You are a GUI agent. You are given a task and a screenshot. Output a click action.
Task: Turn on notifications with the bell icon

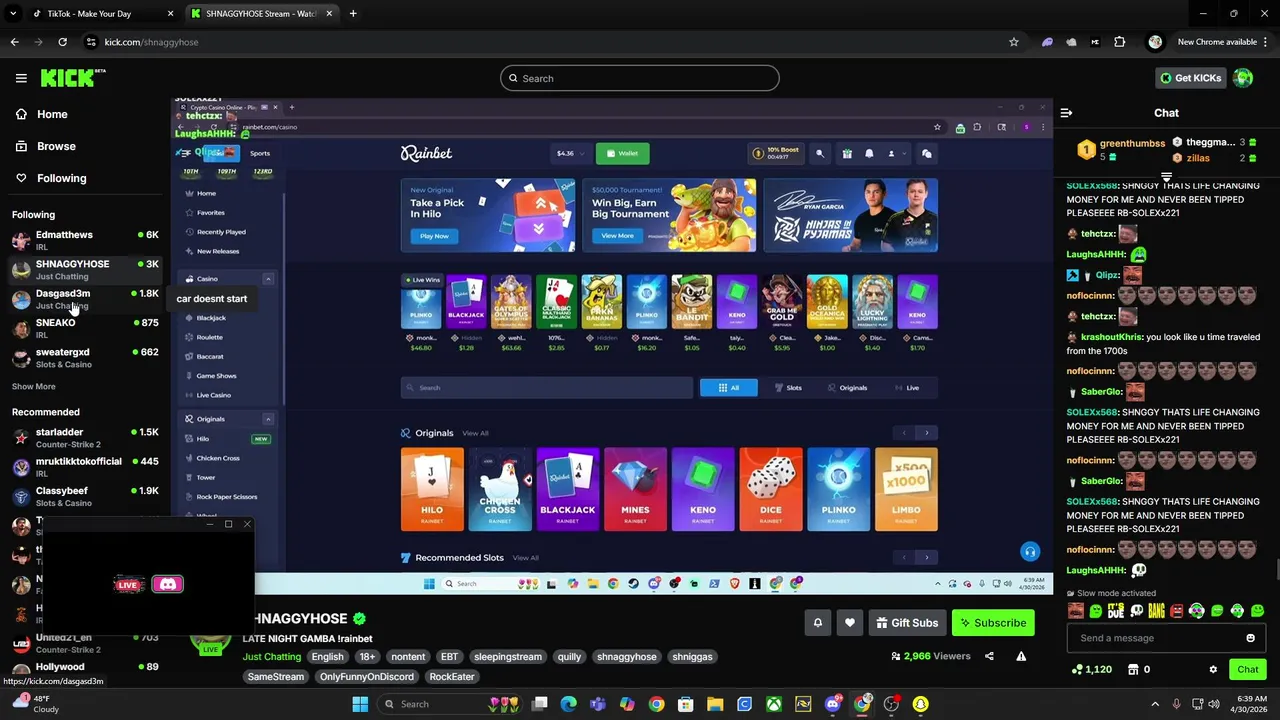coord(818,623)
